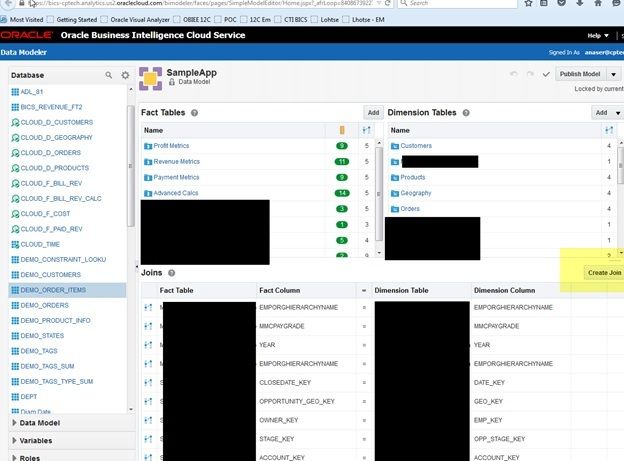Click the Publish Model button
Image resolution: width=624 pixels, height=461 pixels.
click(x=580, y=74)
